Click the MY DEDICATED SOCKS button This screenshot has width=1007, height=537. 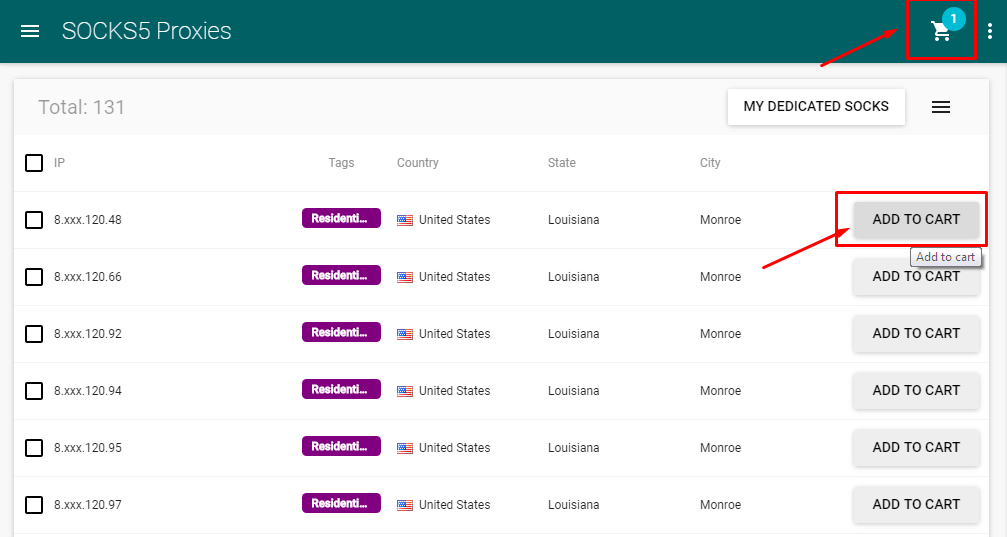click(x=816, y=107)
